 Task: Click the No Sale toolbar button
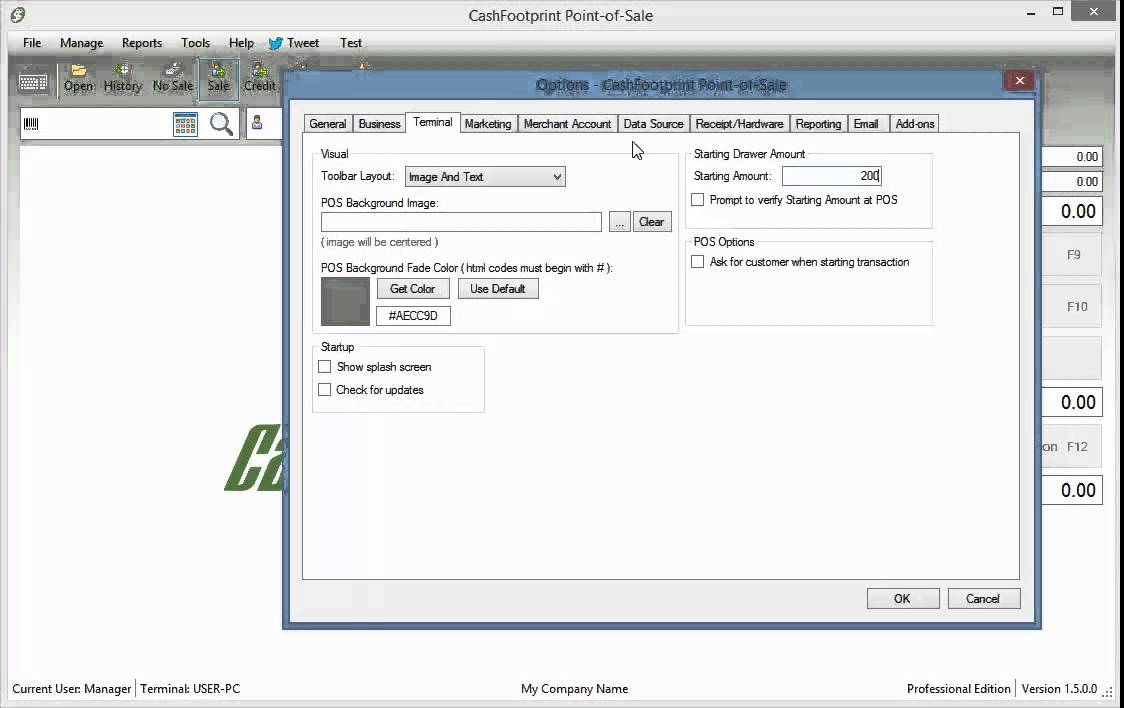(x=173, y=78)
